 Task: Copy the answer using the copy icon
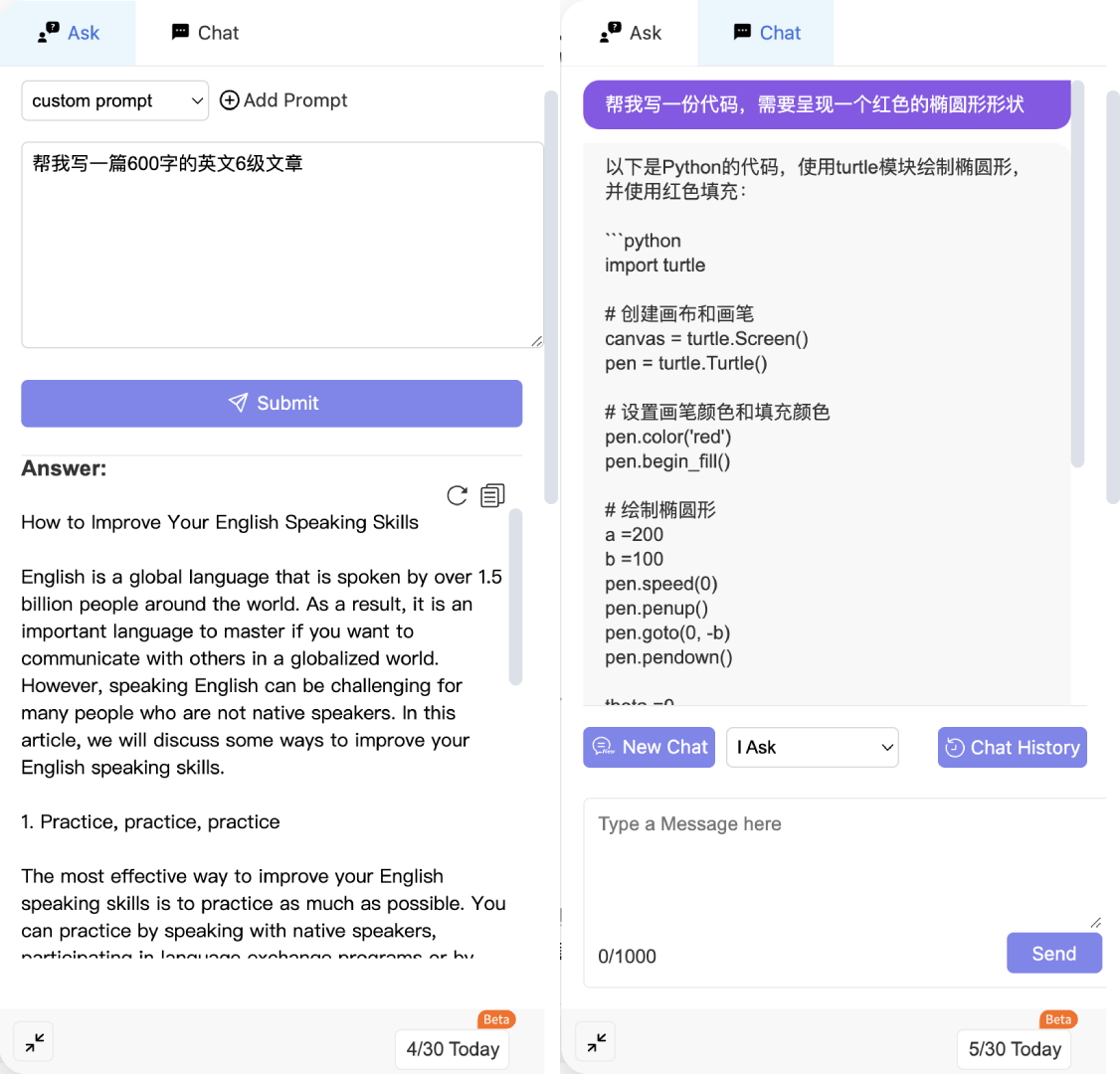coord(492,495)
